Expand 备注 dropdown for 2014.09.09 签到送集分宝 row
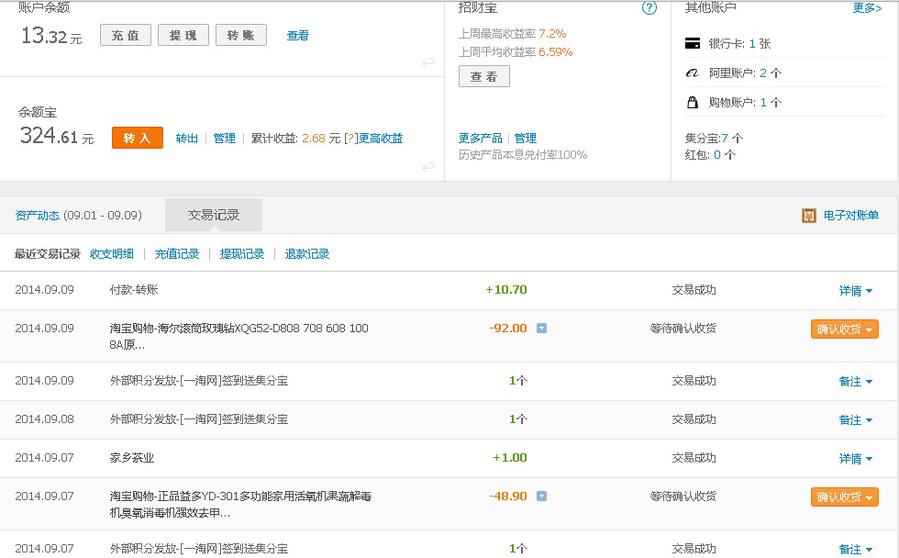 [855, 381]
